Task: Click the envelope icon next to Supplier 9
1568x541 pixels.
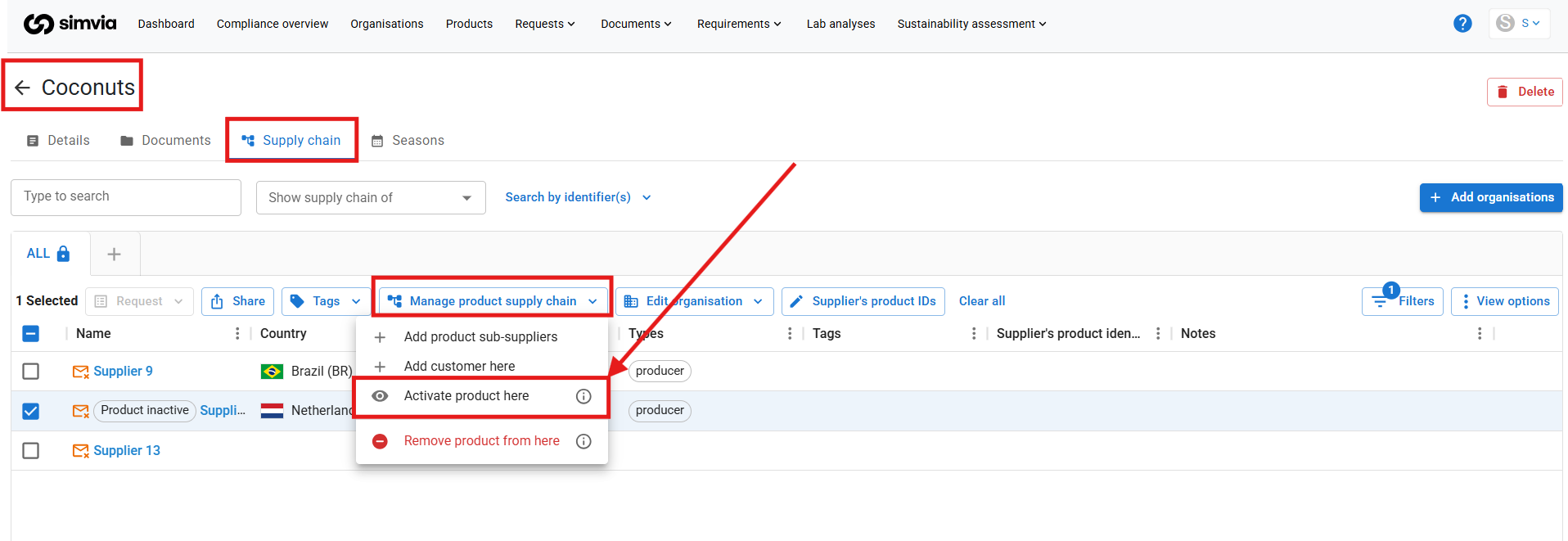Action: click(x=80, y=372)
